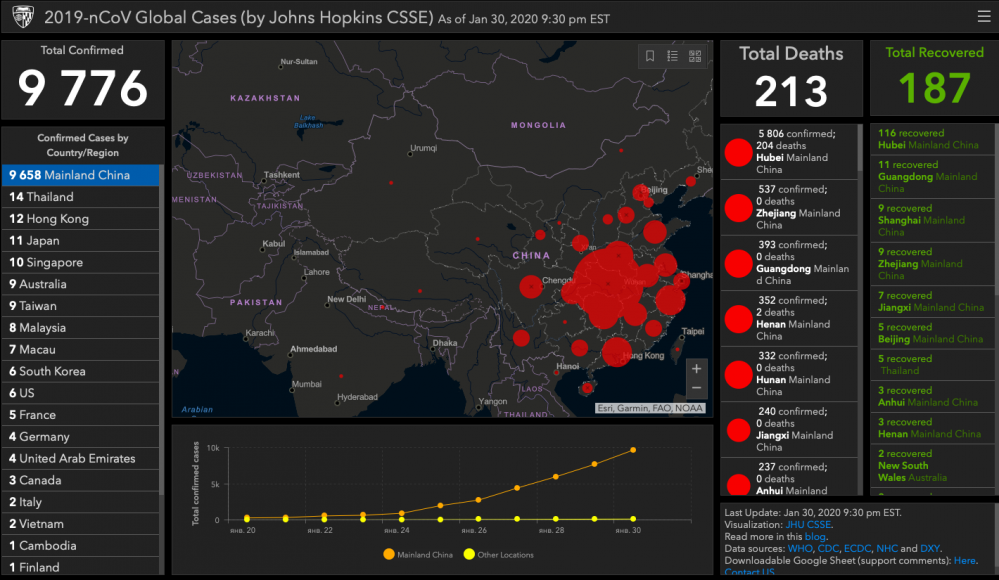Select the Guangdong recovered entry

coord(928,176)
